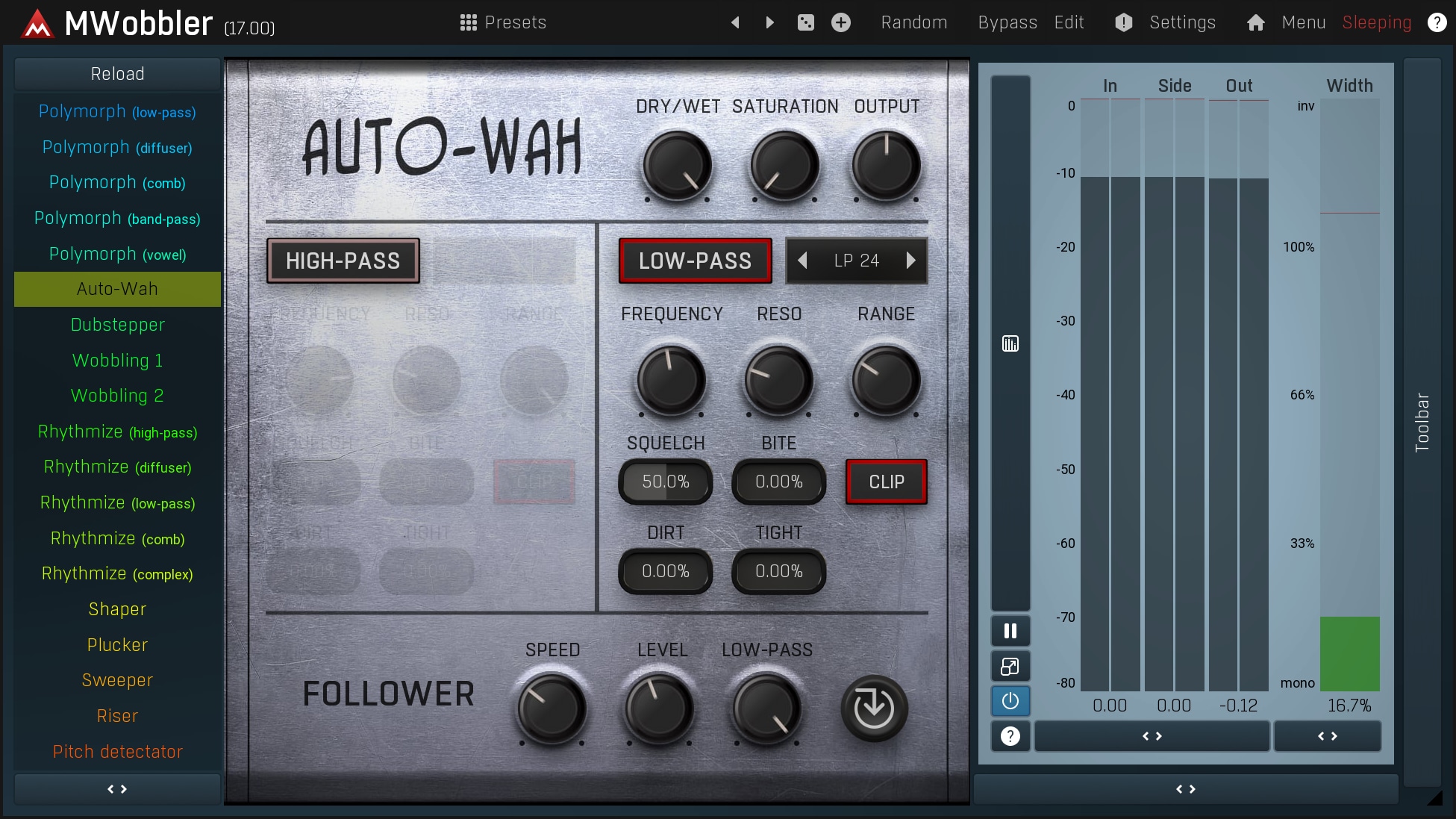The width and height of the screenshot is (1456, 819).
Task: Click the SQUELCH 50.0% value slider
Action: 665,482
